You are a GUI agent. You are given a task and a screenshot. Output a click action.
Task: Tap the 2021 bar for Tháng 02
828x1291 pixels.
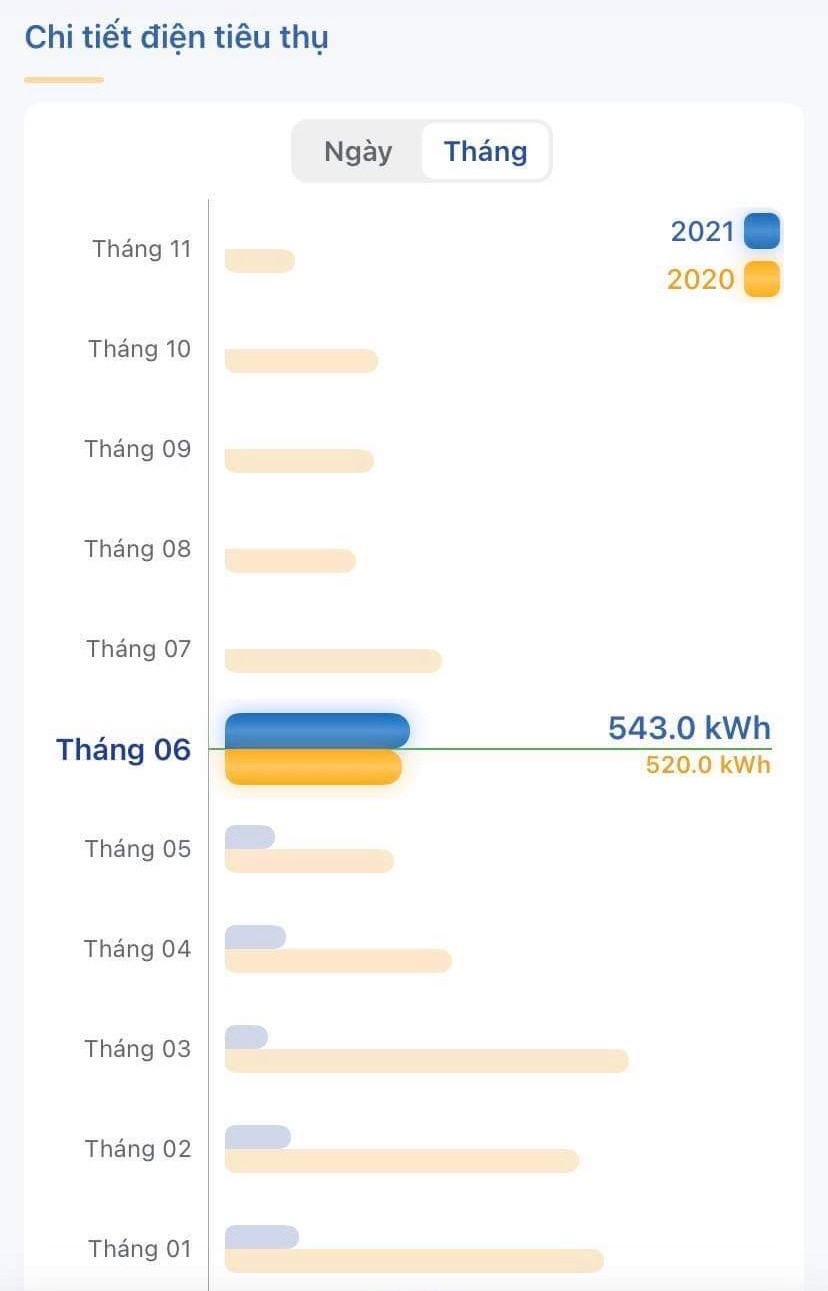click(257, 1137)
